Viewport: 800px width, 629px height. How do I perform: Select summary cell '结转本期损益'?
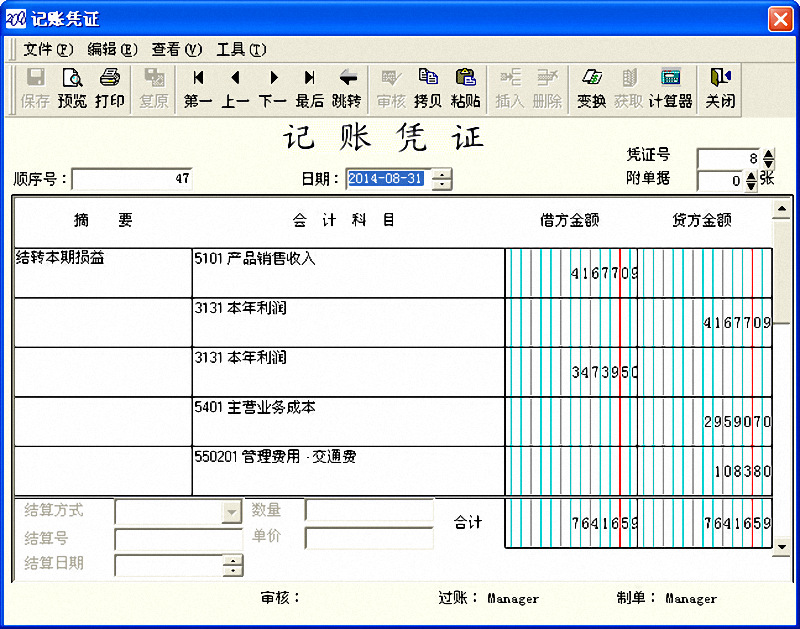(103, 273)
